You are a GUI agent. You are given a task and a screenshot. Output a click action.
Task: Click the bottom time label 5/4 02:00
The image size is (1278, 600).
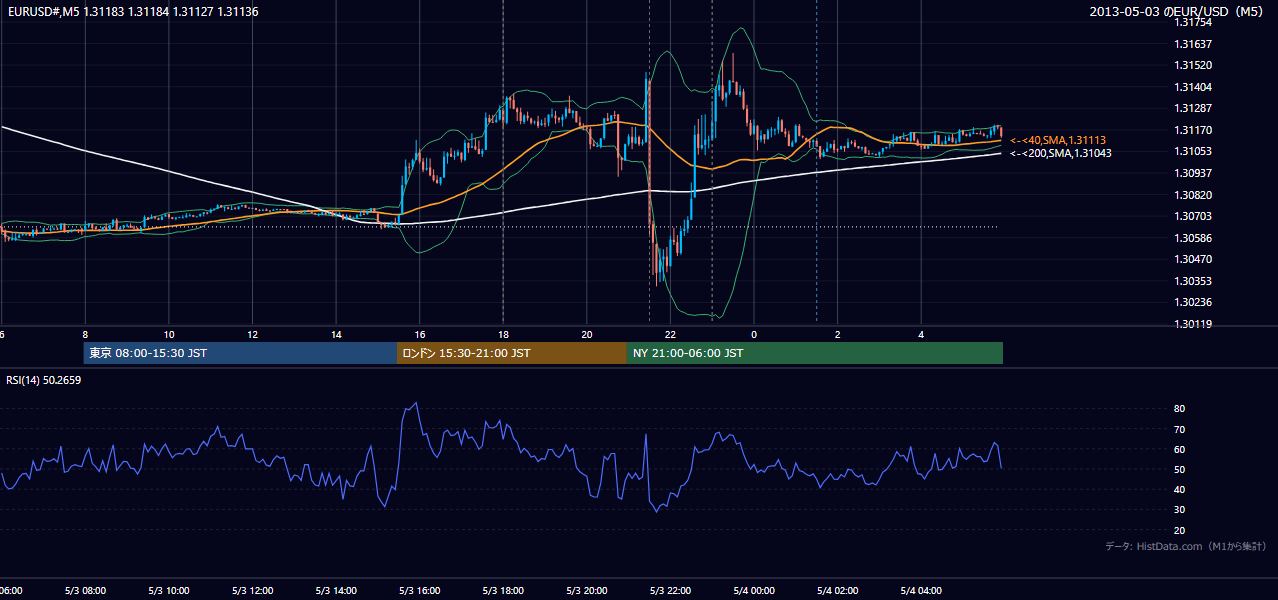(837, 591)
